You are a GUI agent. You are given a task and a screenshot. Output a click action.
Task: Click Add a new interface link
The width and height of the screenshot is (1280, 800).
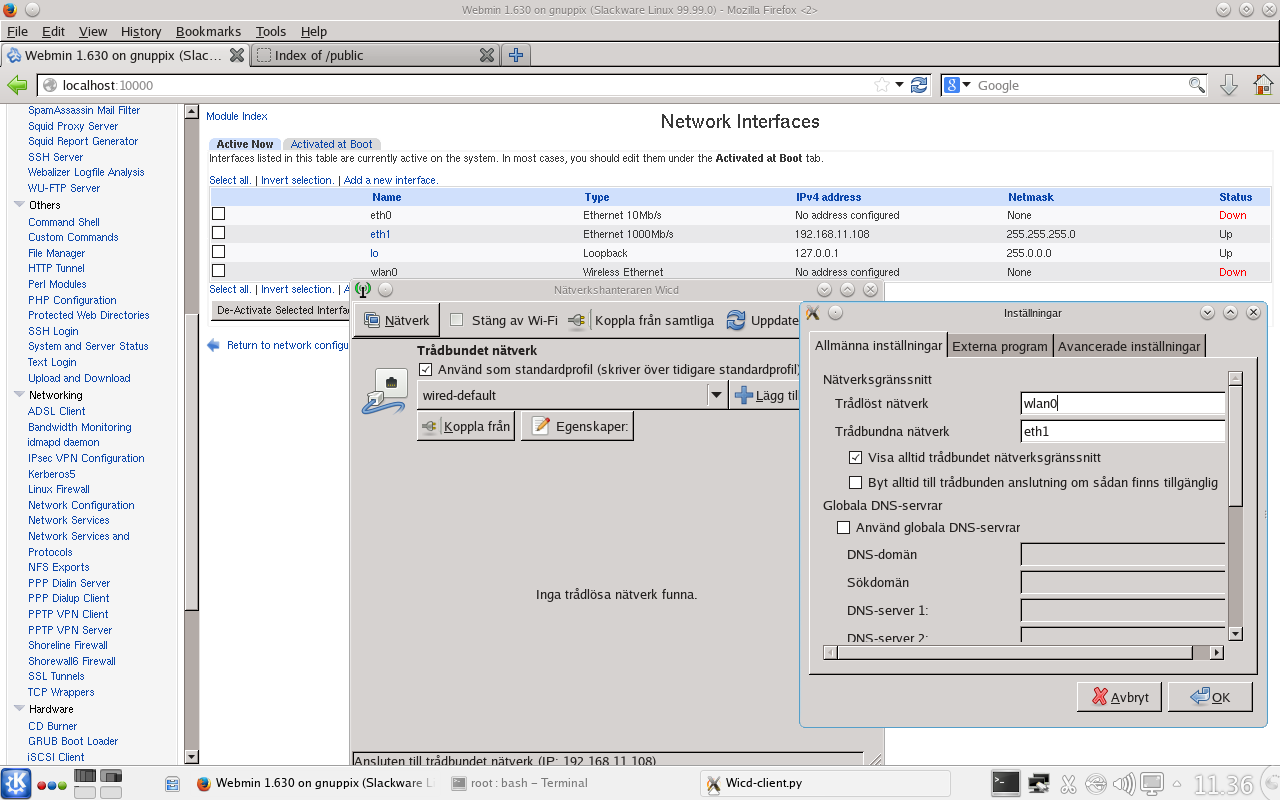pyautogui.click(x=391, y=180)
